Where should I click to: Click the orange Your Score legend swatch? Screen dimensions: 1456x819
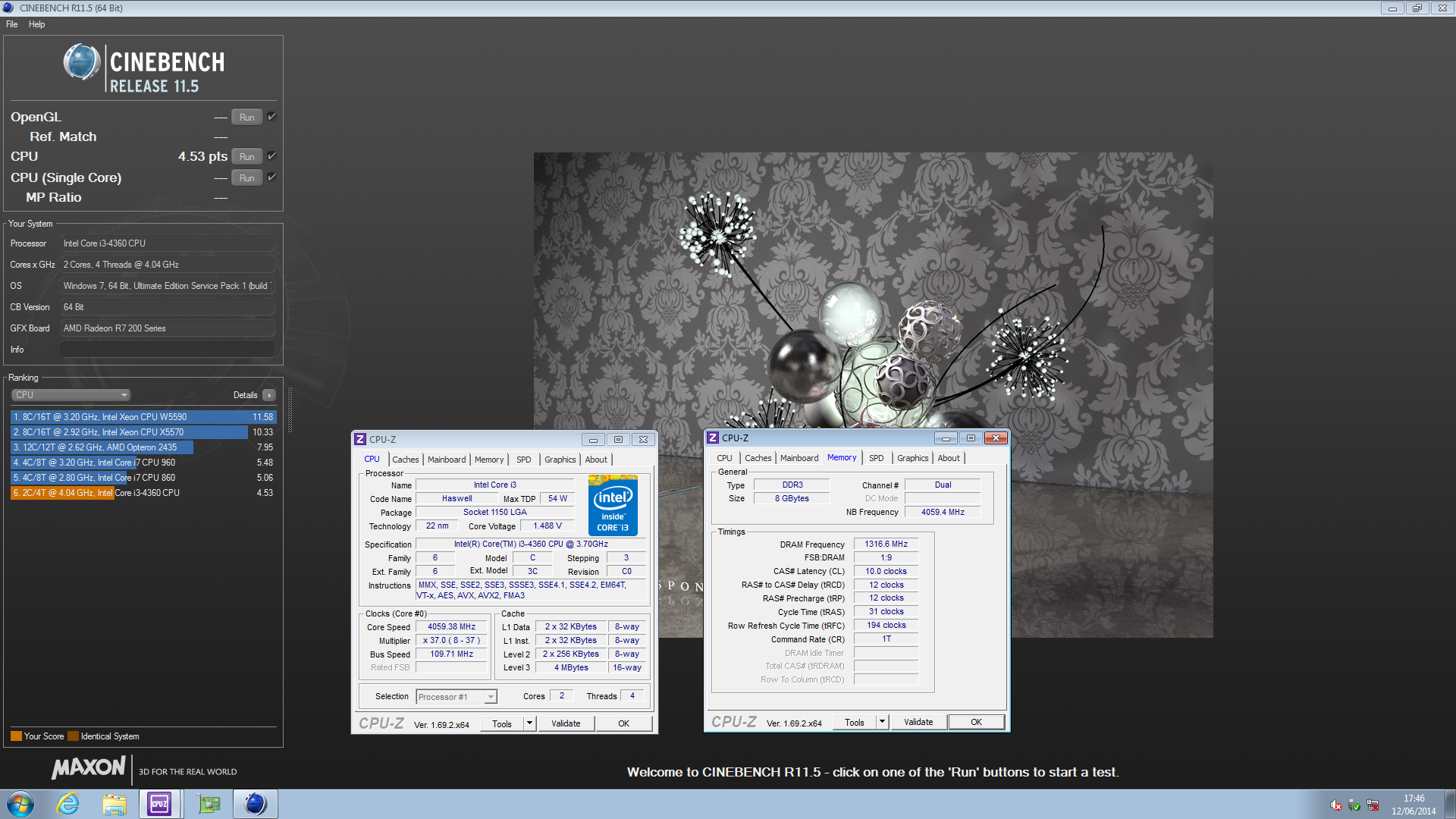pyautogui.click(x=16, y=736)
